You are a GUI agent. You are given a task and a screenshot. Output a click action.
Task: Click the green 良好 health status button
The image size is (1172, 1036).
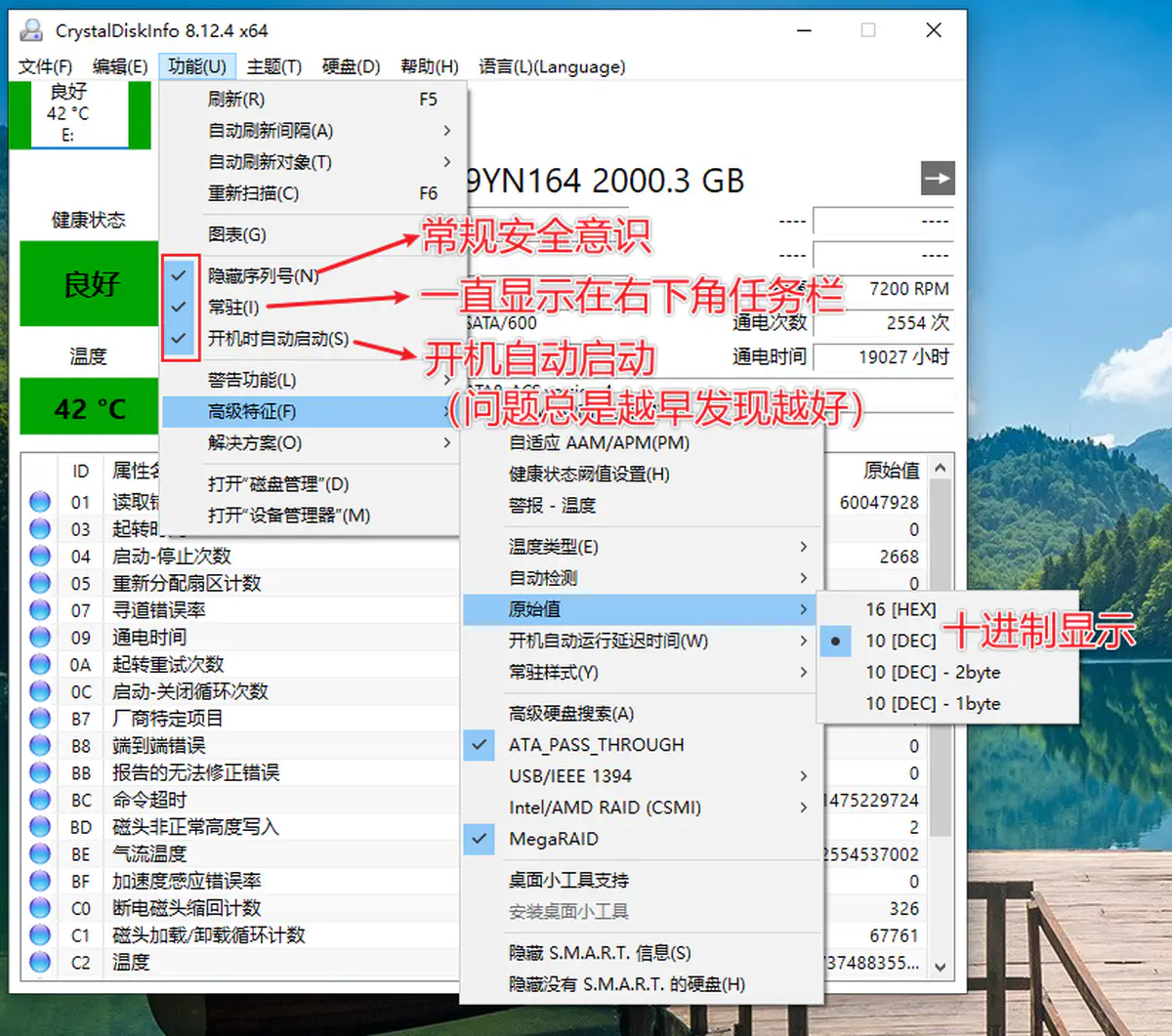coord(90,283)
